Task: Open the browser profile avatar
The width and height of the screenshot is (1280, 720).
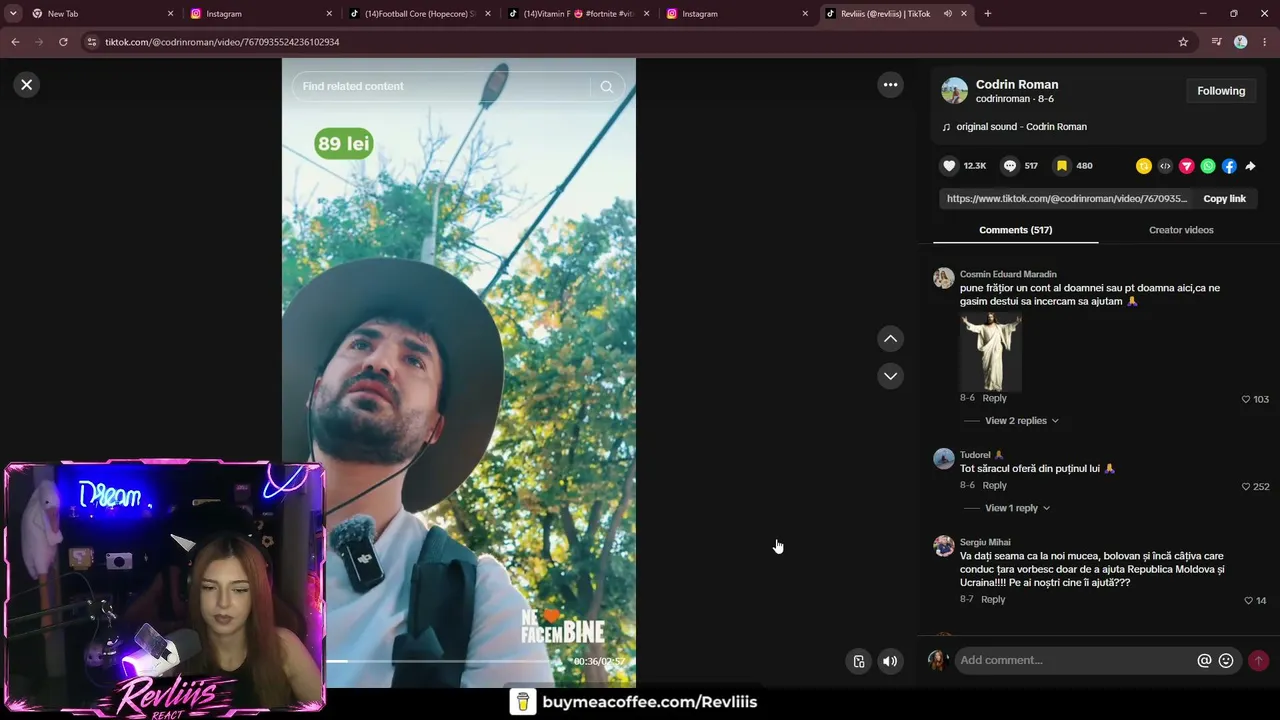Action: (x=1241, y=42)
